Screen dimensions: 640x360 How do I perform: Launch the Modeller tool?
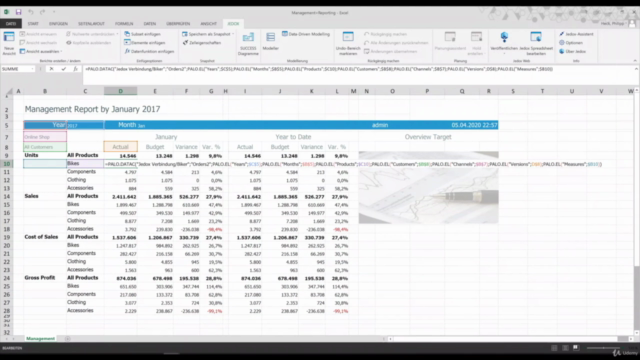coord(270,42)
